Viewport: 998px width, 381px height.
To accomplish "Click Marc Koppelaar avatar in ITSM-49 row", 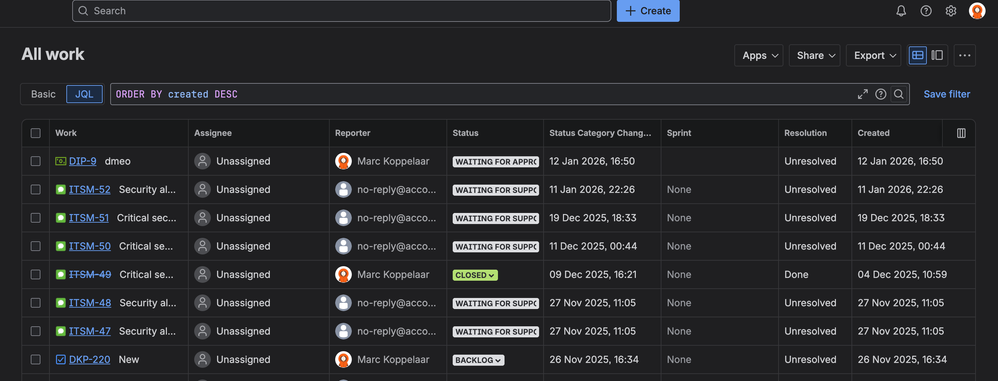I will pyautogui.click(x=344, y=275).
